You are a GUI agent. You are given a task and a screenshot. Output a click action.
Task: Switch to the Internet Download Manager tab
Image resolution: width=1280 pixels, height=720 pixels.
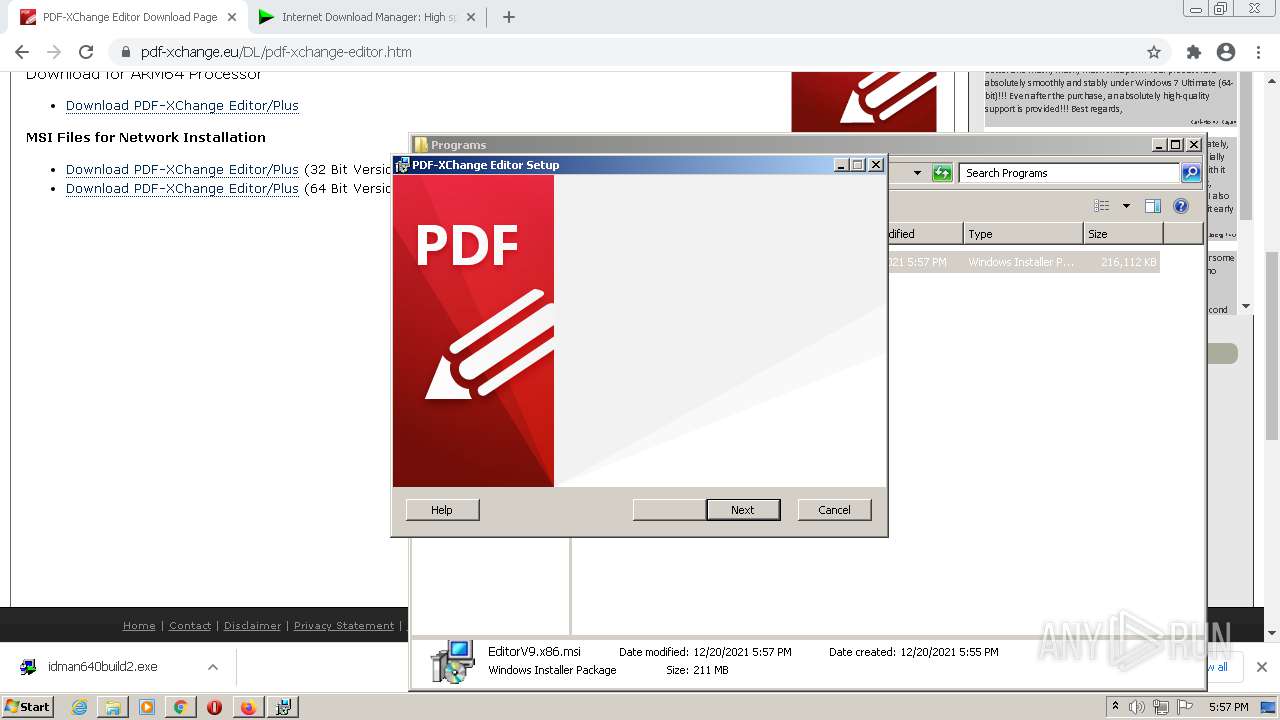(x=368, y=17)
